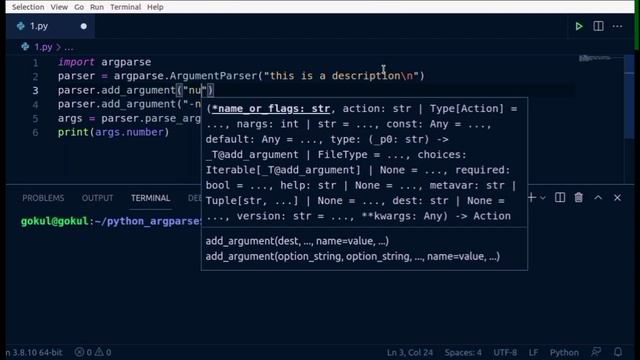
Task: Split the terminal panel
Action: point(560,198)
